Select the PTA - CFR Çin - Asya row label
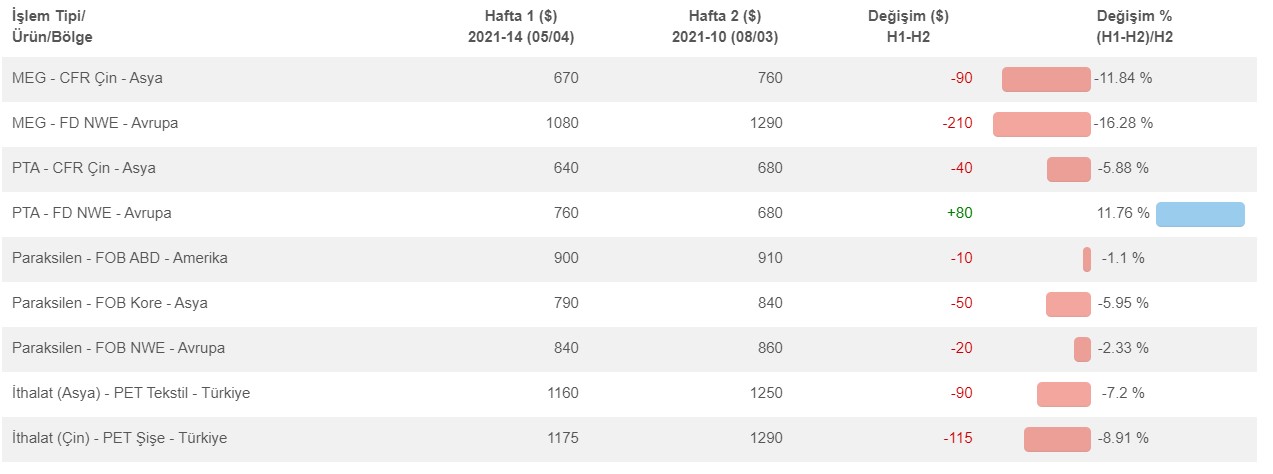Image resolution: width=1273 pixels, height=474 pixels. coord(84,168)
